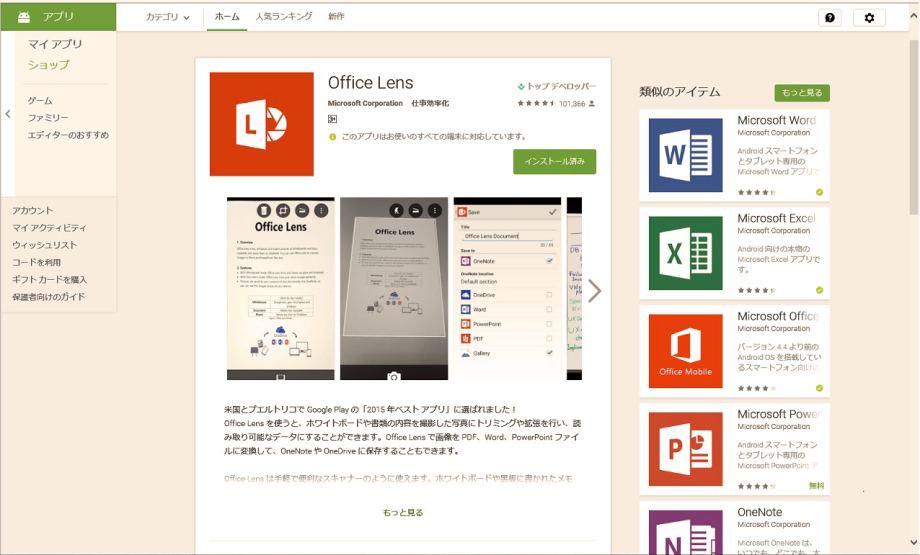Click the OneNote app icon
The width and height of the screenshot is (920, 555).
(x=685, y=532)
